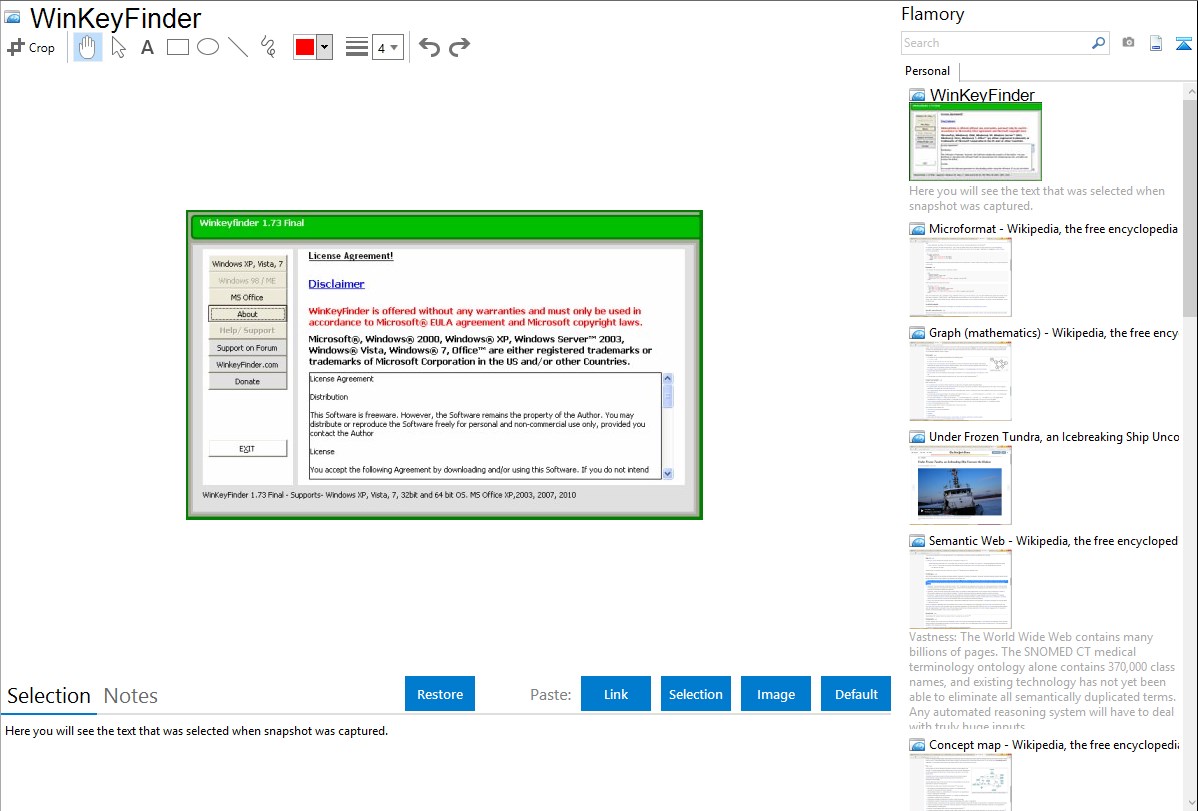Viewport: 1198px width, 811px height.
Task: Click the Microformat - Wikipedia title text
Action: point(1053,229)
